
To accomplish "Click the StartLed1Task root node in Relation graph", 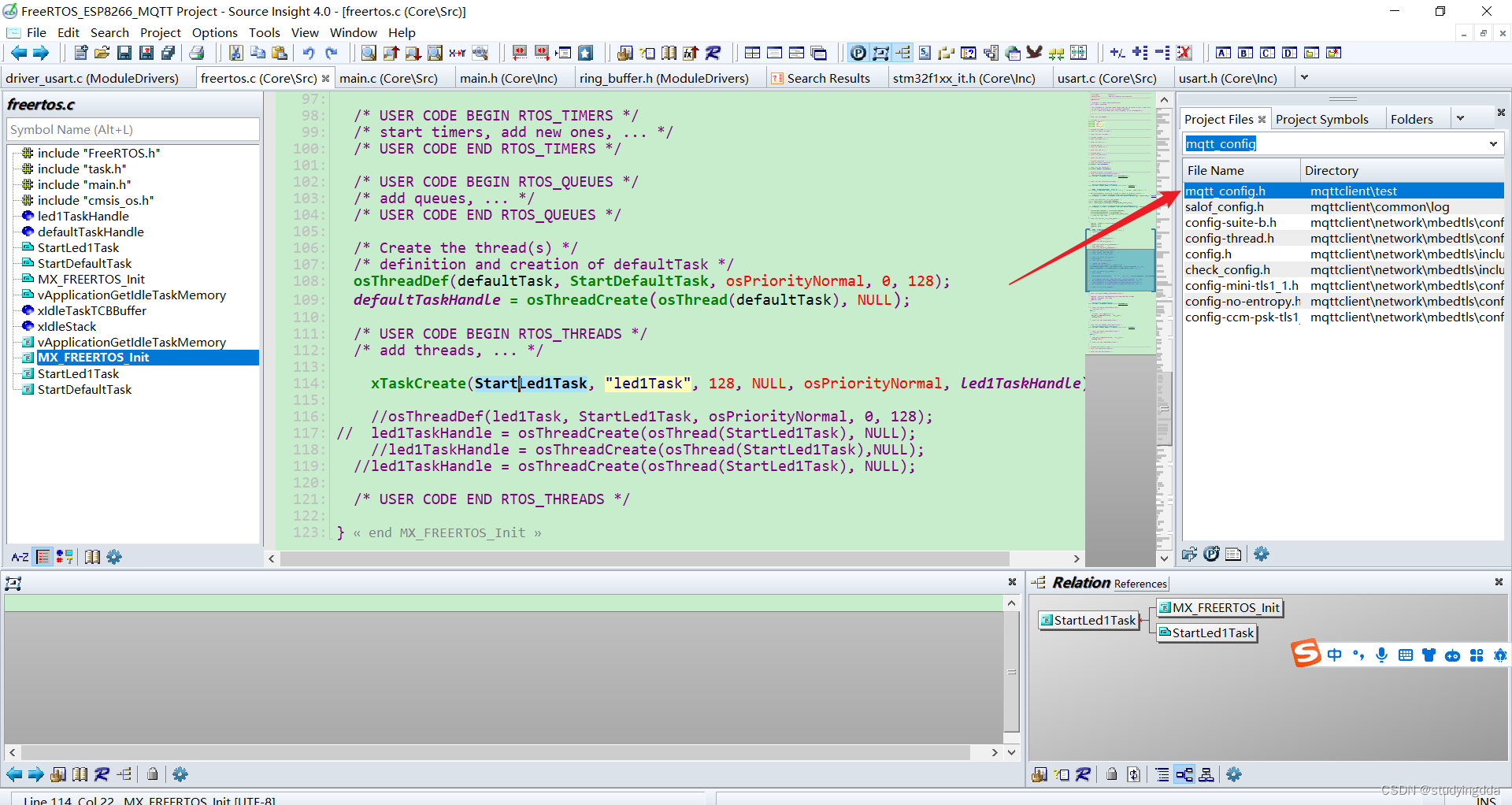I will (x=1088, y=620).
